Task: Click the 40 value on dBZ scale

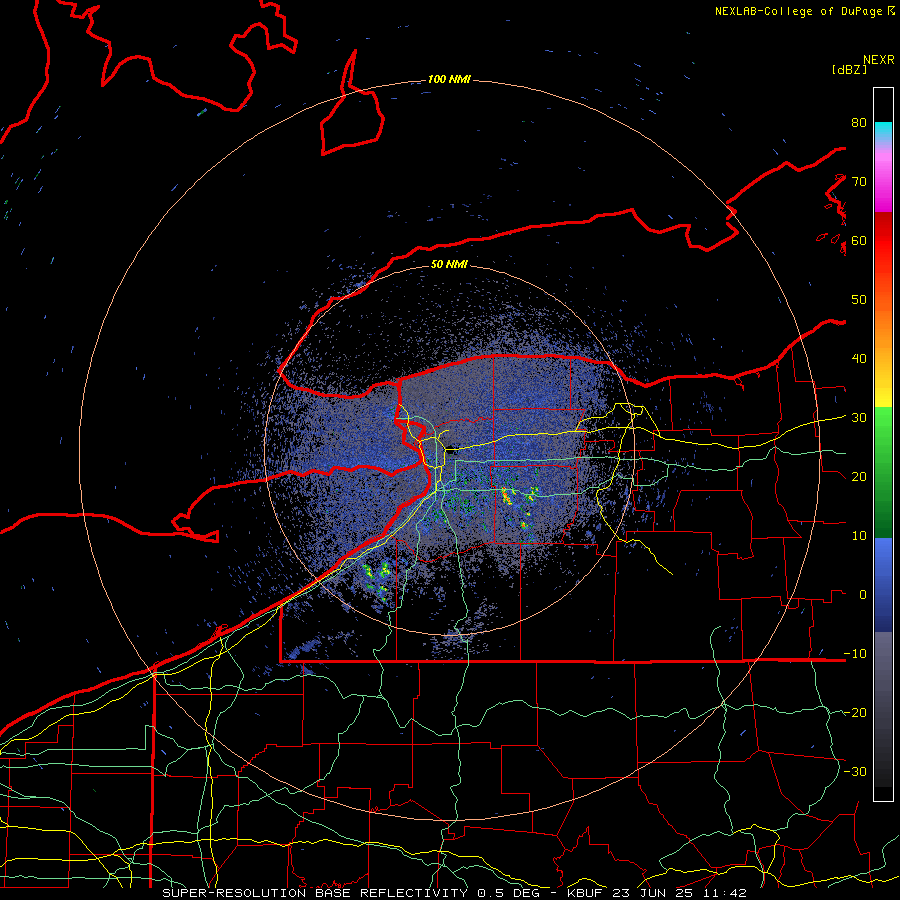Action: 859,359
